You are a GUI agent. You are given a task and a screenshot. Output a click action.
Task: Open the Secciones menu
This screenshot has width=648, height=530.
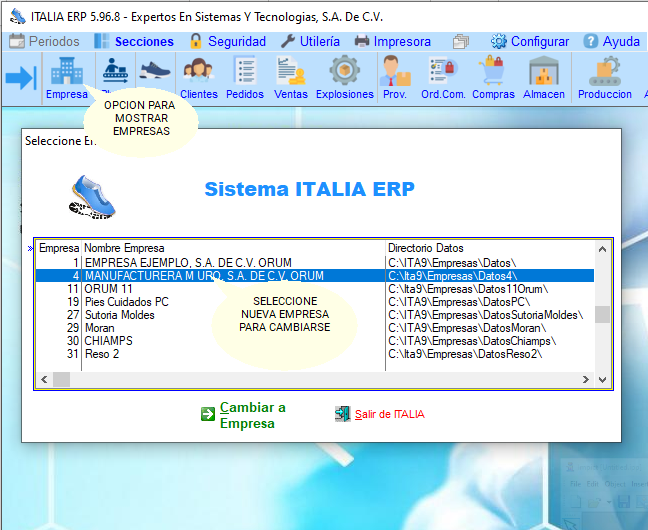(134, 41)
